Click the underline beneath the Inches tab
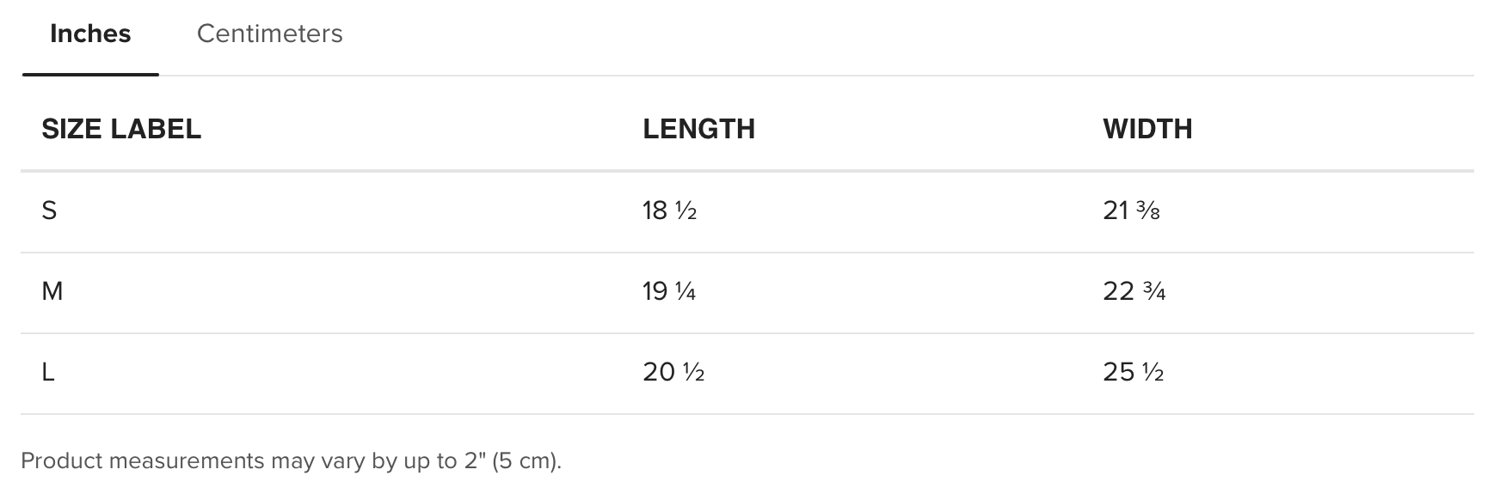This screenshot has height=500, width=1500. [90, 74]
